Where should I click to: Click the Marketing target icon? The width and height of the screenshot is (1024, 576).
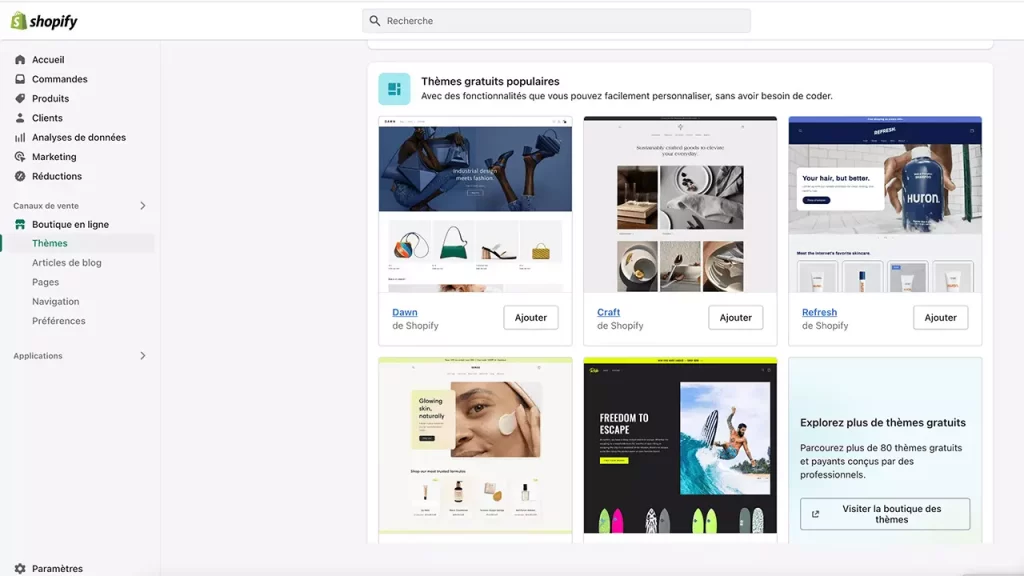click(20, 157)
